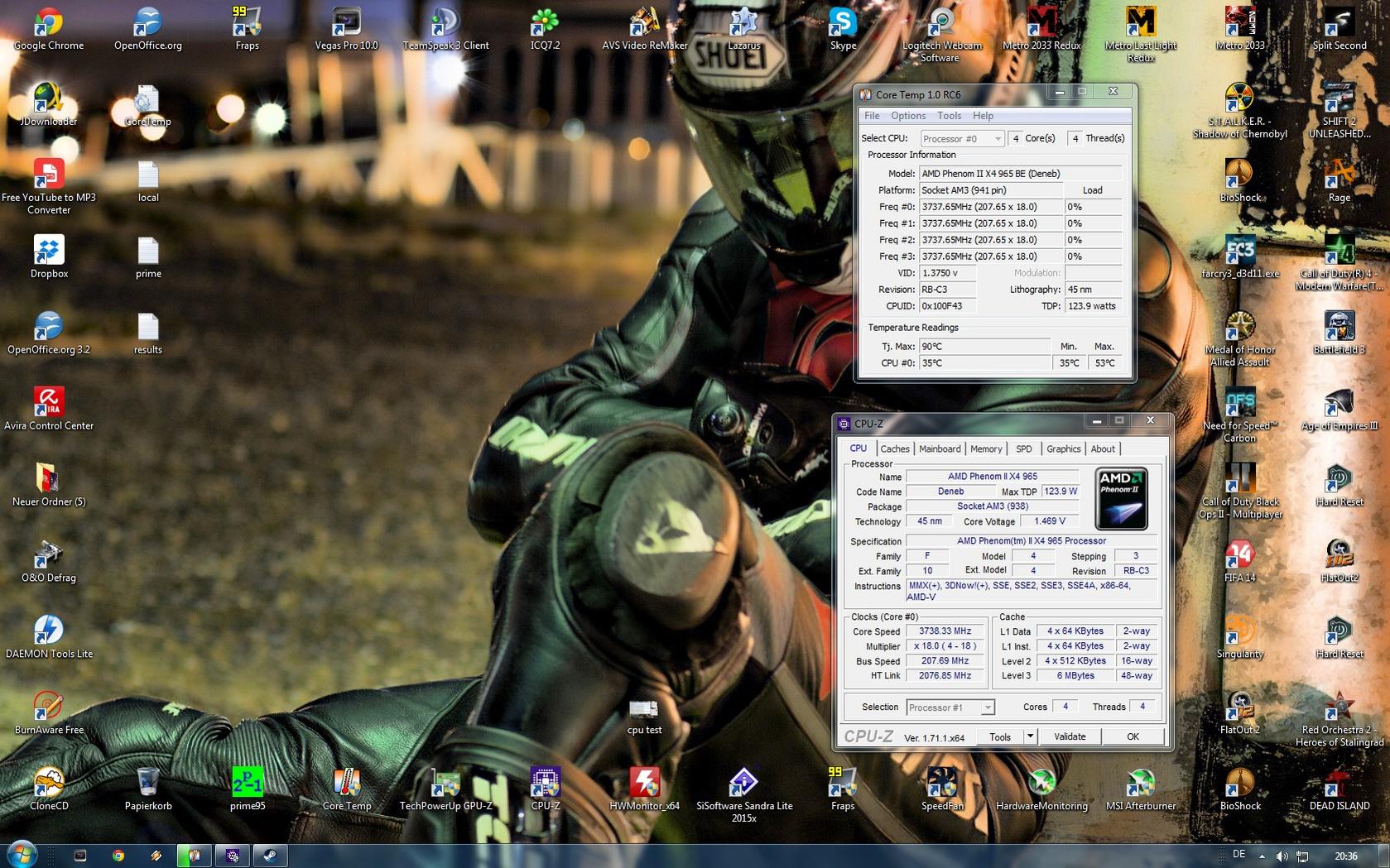Viewport: 1390px width, 868px height.
Task: Click the SpeedFan desktop shortcut
Action: (942, 789)
